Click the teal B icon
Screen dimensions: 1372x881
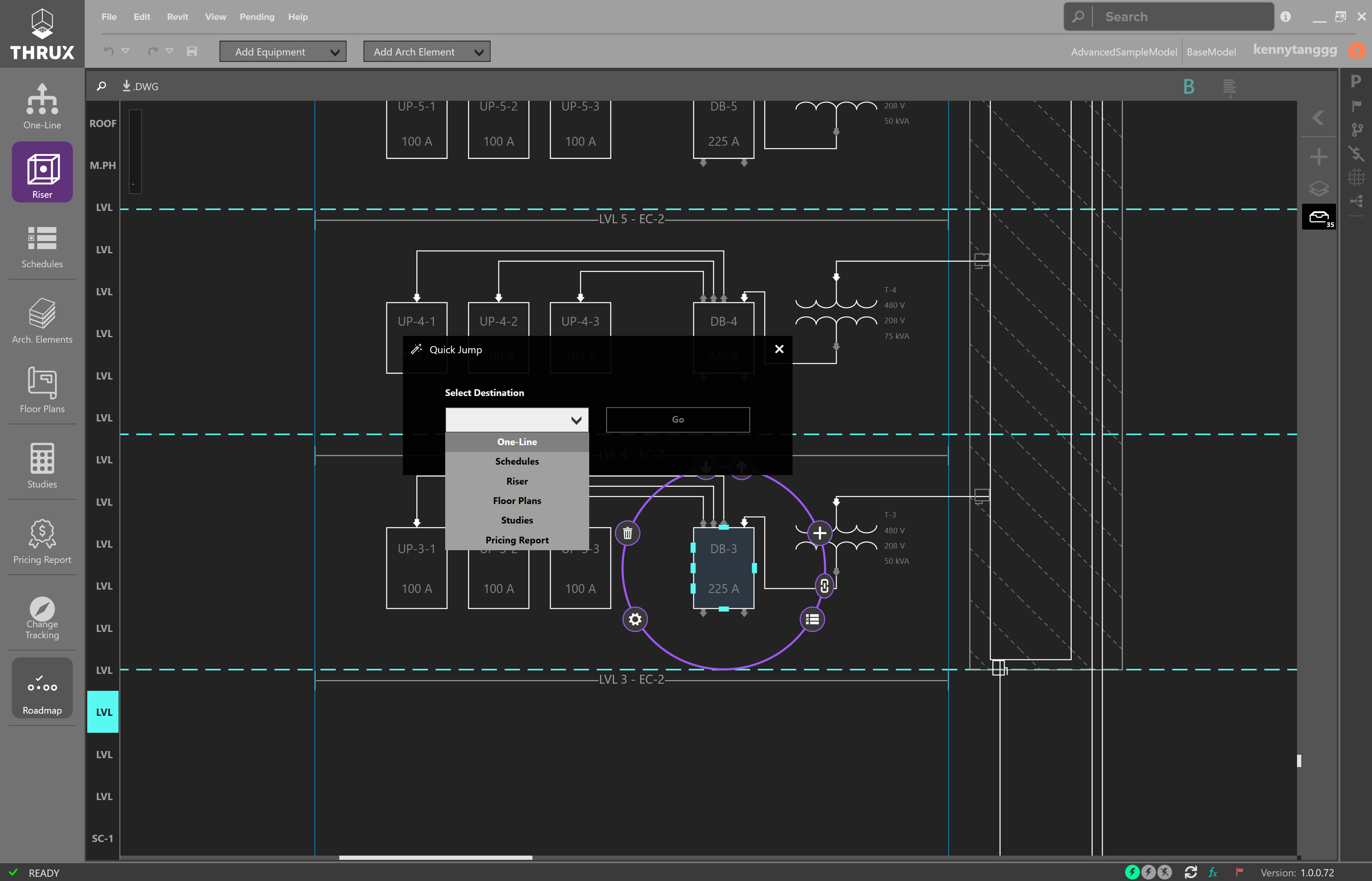(x=1189, y=86)
